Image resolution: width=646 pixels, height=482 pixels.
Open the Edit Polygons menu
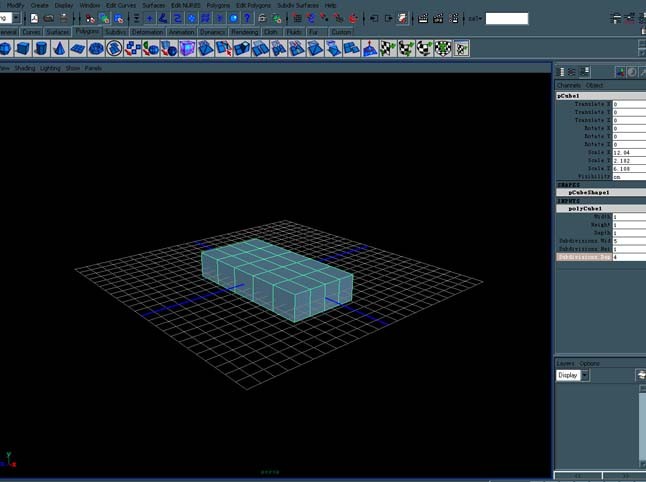[253, 5]
